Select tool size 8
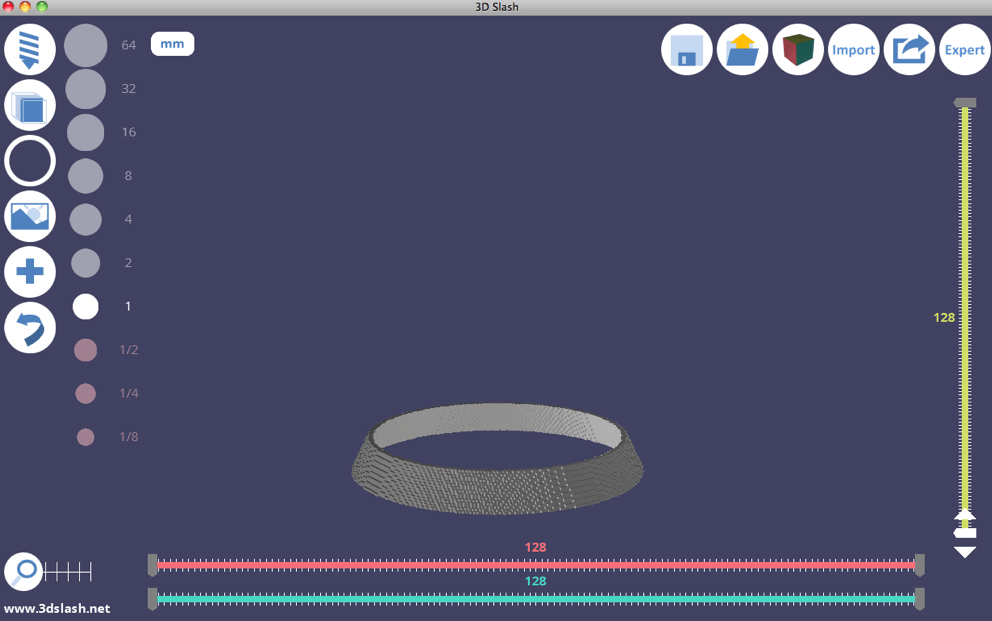 85,176
